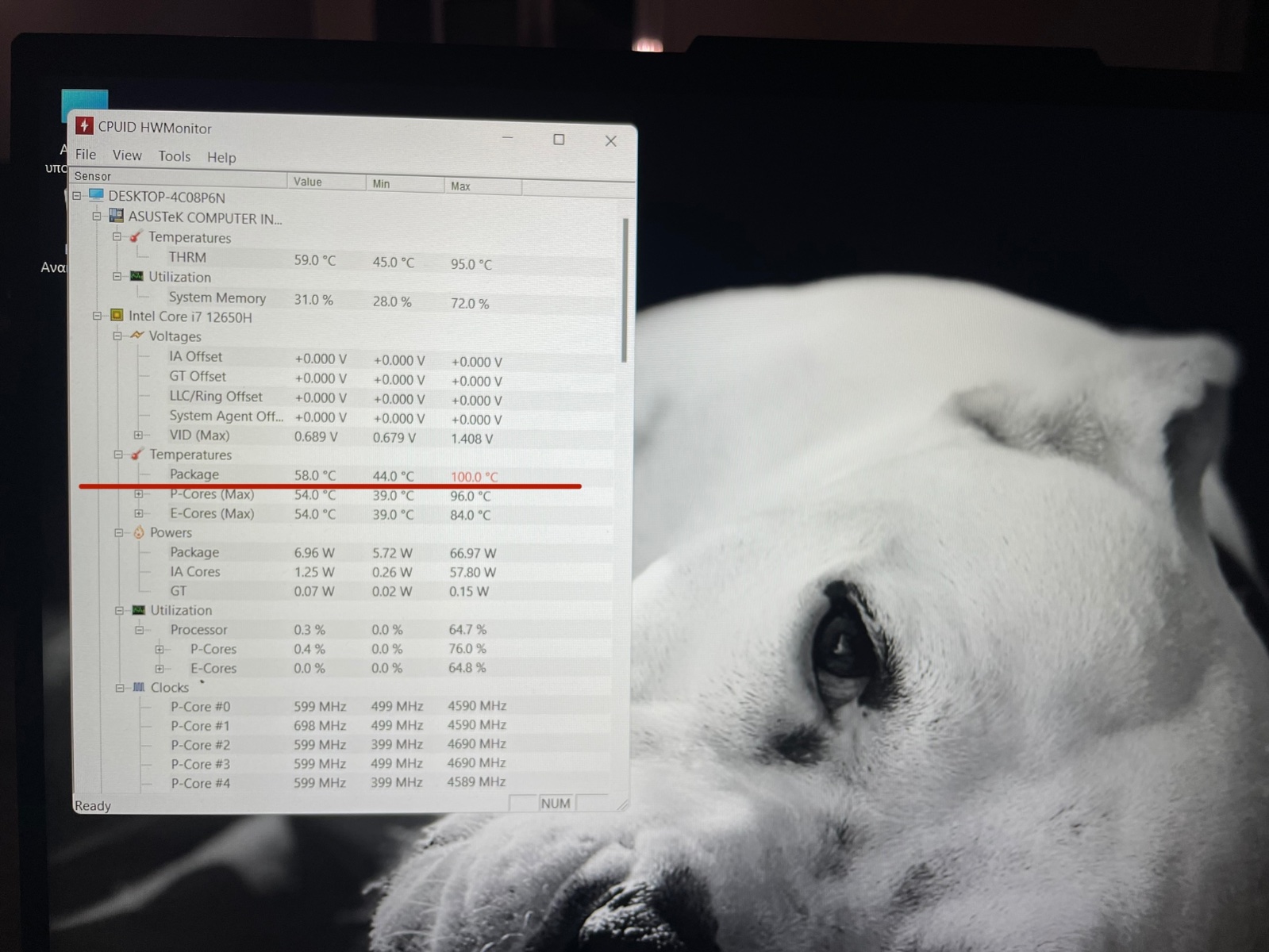This screenshot has height=952, width=1269.
Task: Click the Value column header
Action: click(326, 182)
